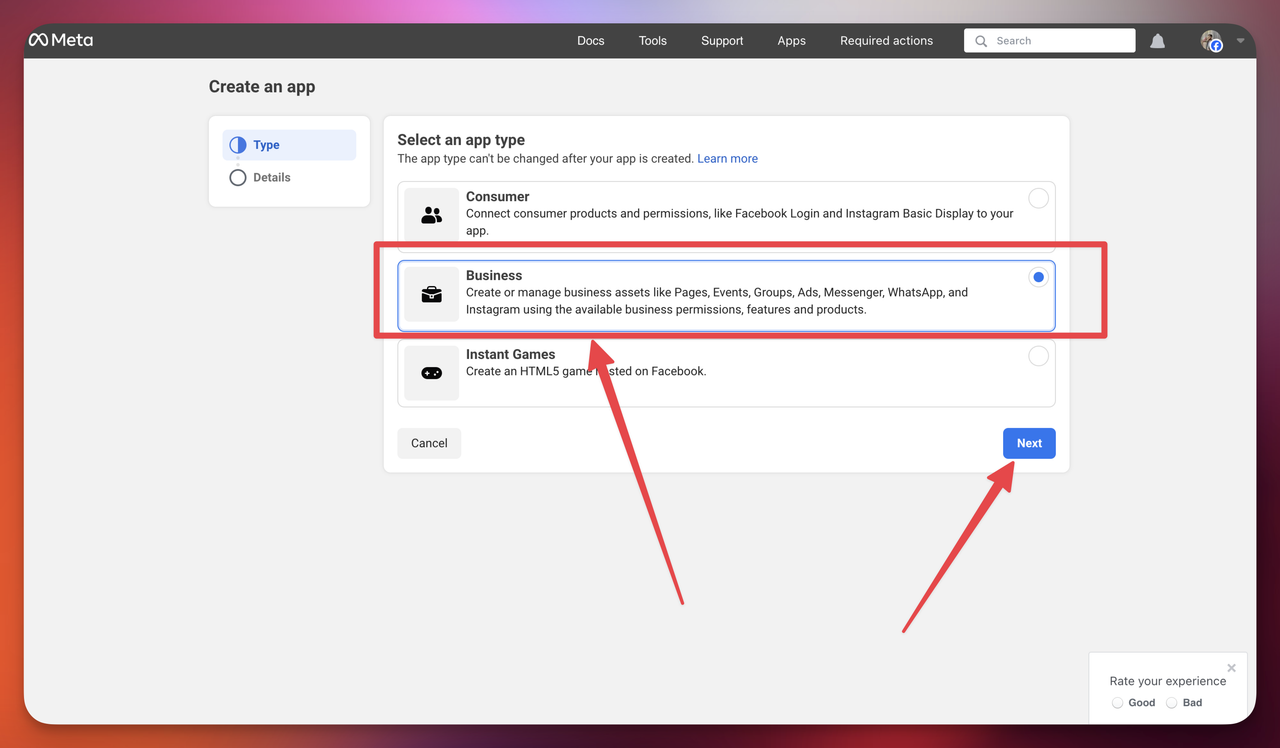
Task: Select the Instant Games radio button
Action: [1039, 356]
